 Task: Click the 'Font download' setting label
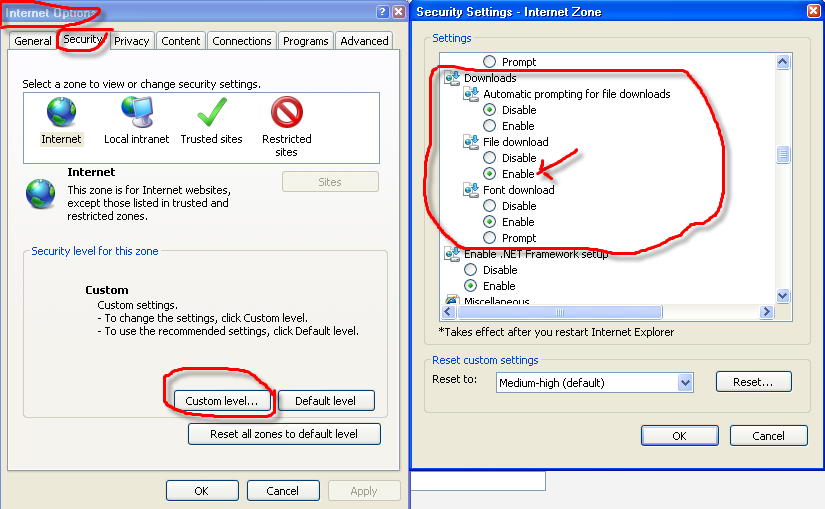point(519,190)
